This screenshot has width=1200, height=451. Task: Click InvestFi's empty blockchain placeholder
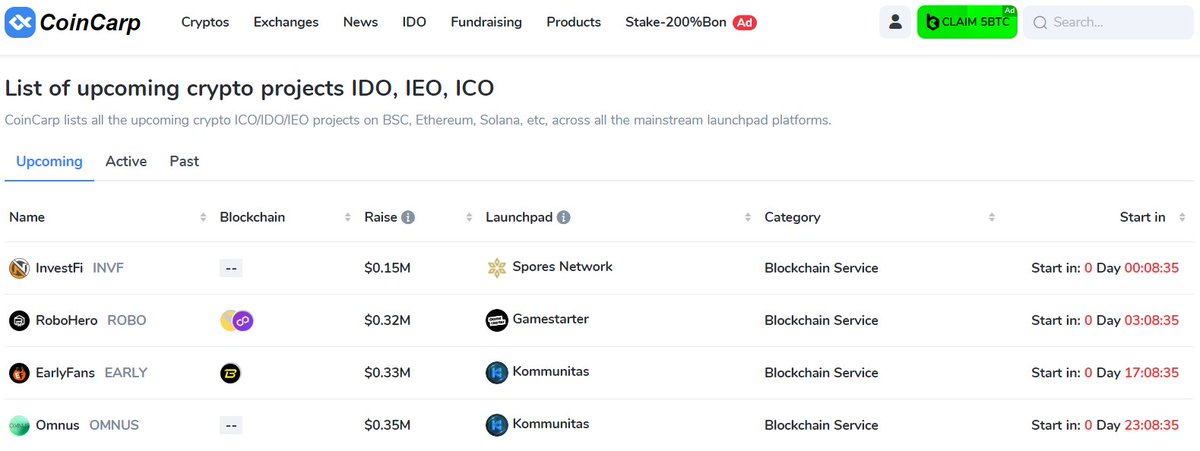point(231,268)
